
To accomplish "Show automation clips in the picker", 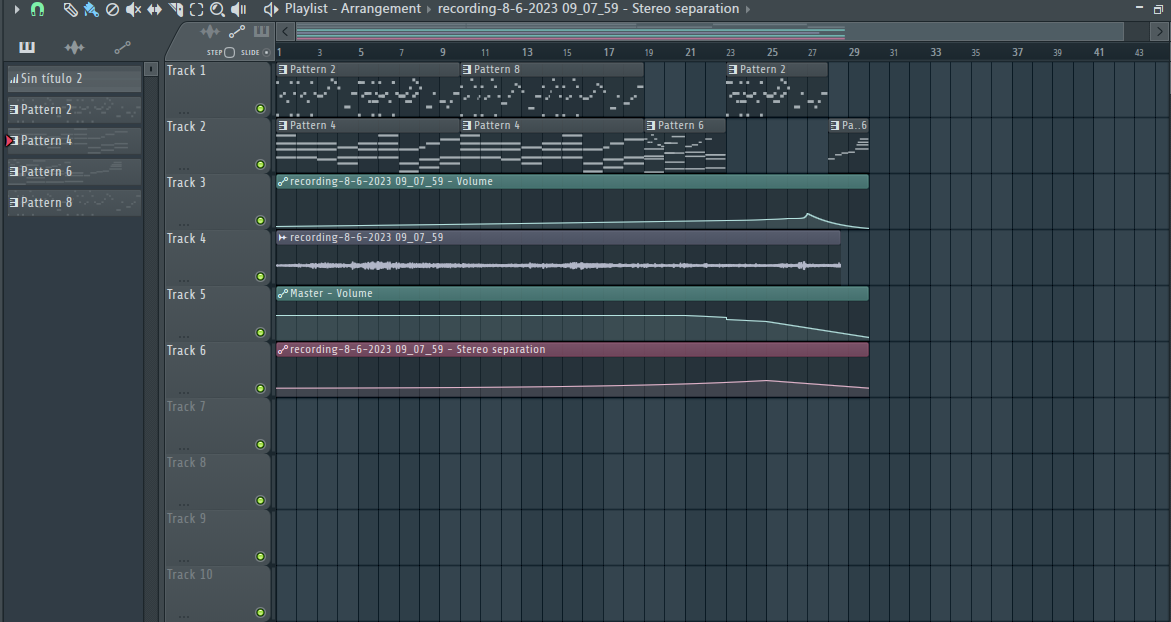I will tap(122, 48).
